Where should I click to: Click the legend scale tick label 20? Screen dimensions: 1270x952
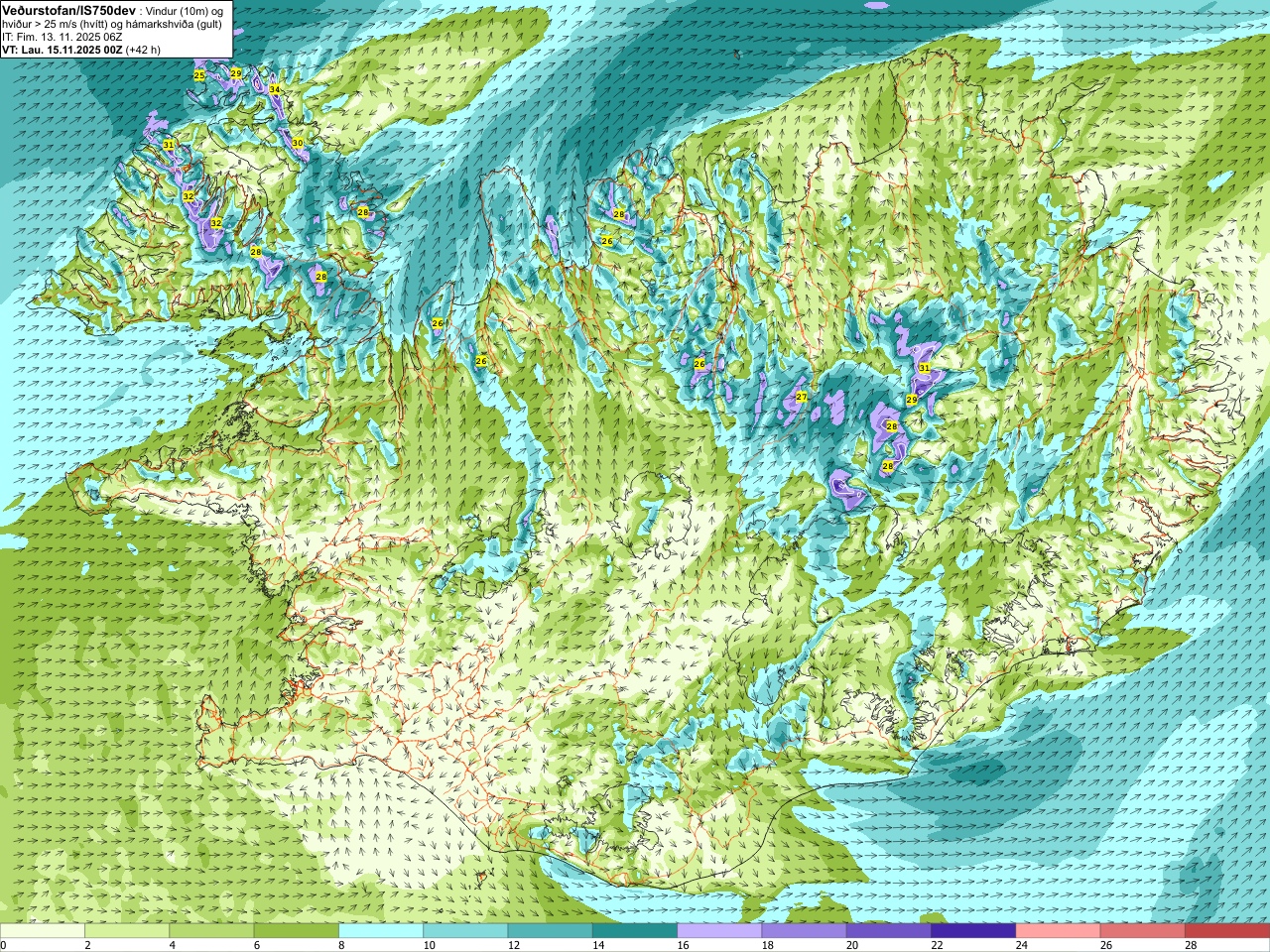pyautogui.click(x=852, y=945)
